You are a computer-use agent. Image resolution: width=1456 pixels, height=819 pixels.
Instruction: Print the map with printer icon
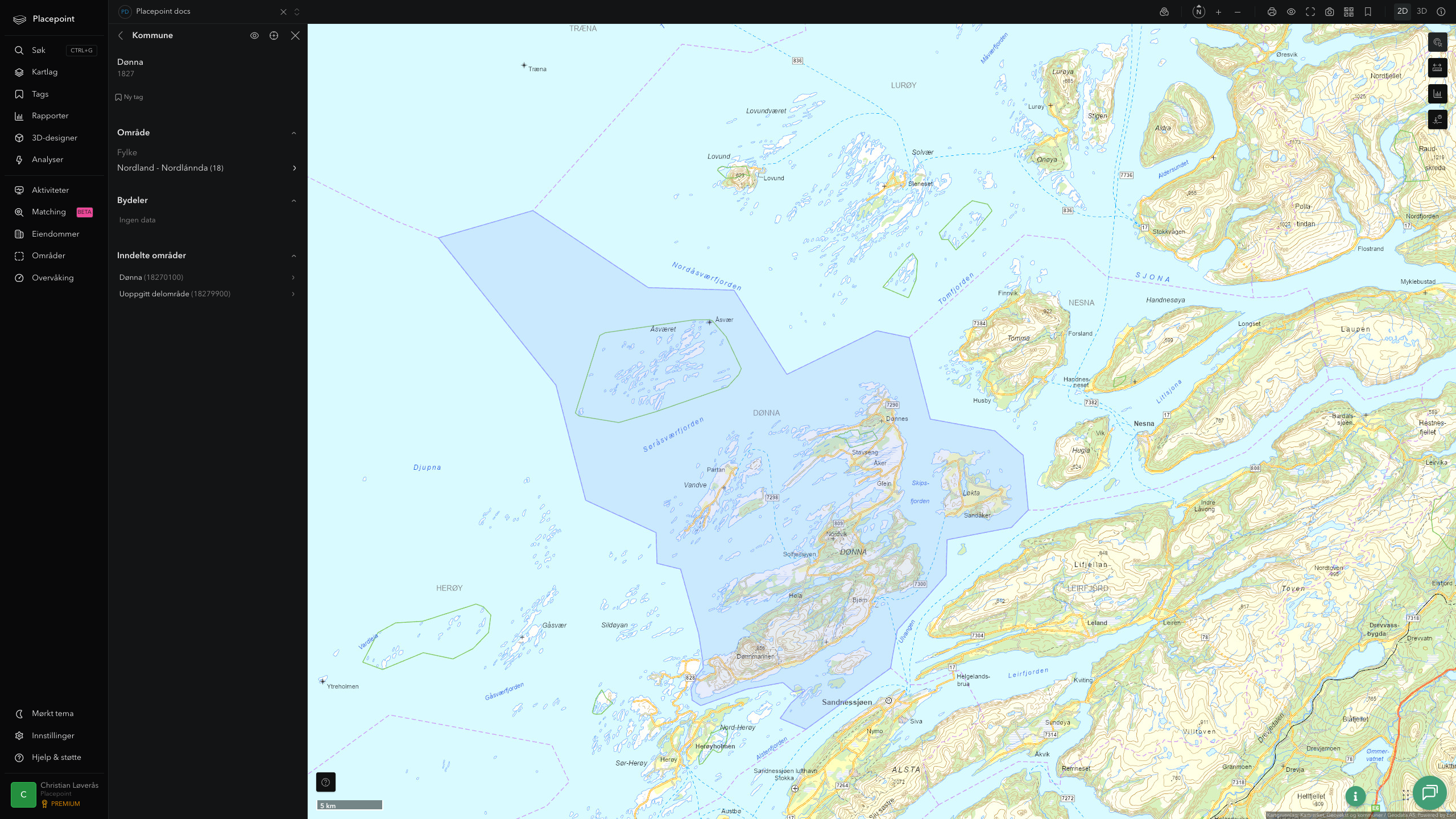(1272, 12)
